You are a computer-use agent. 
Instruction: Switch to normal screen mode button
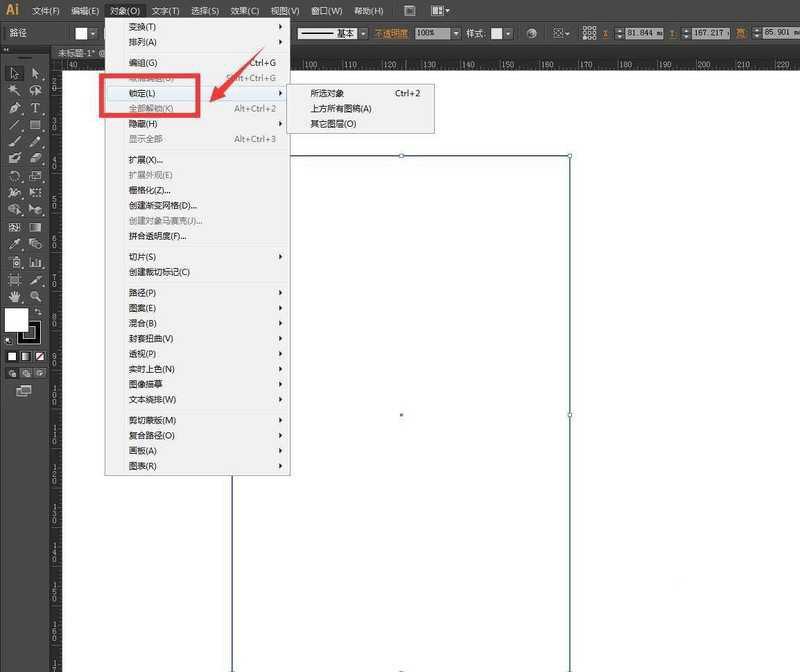click(23, 389)
